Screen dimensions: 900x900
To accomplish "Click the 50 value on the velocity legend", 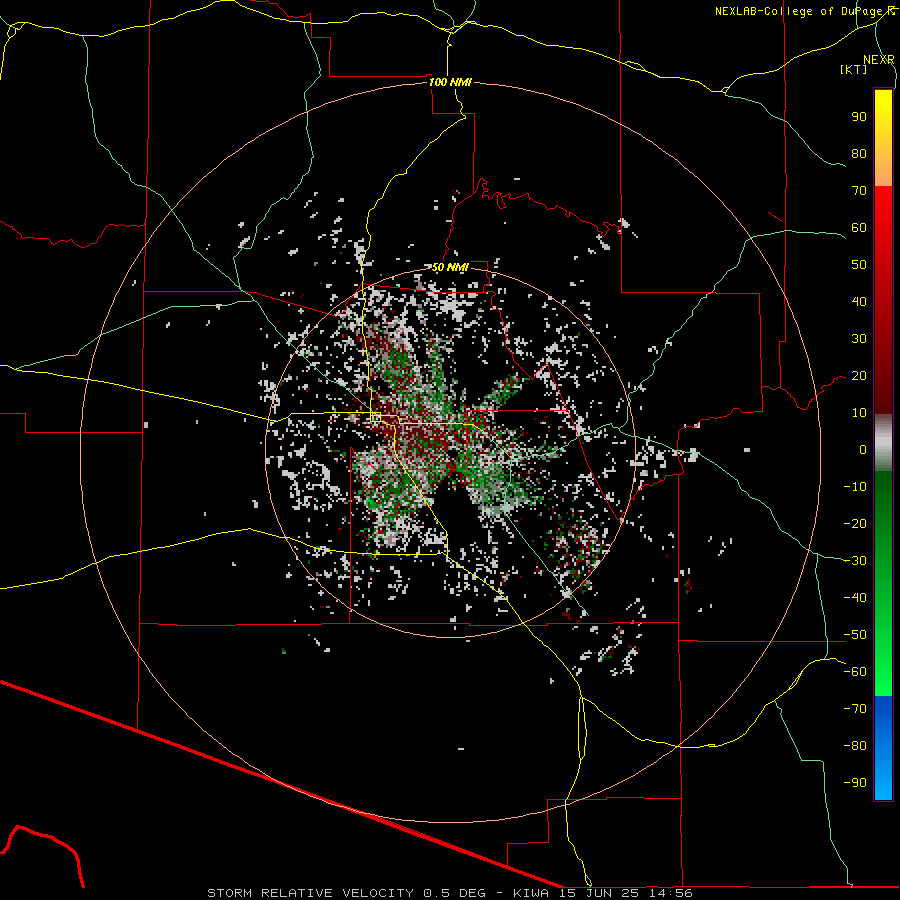I will (859, 265).
